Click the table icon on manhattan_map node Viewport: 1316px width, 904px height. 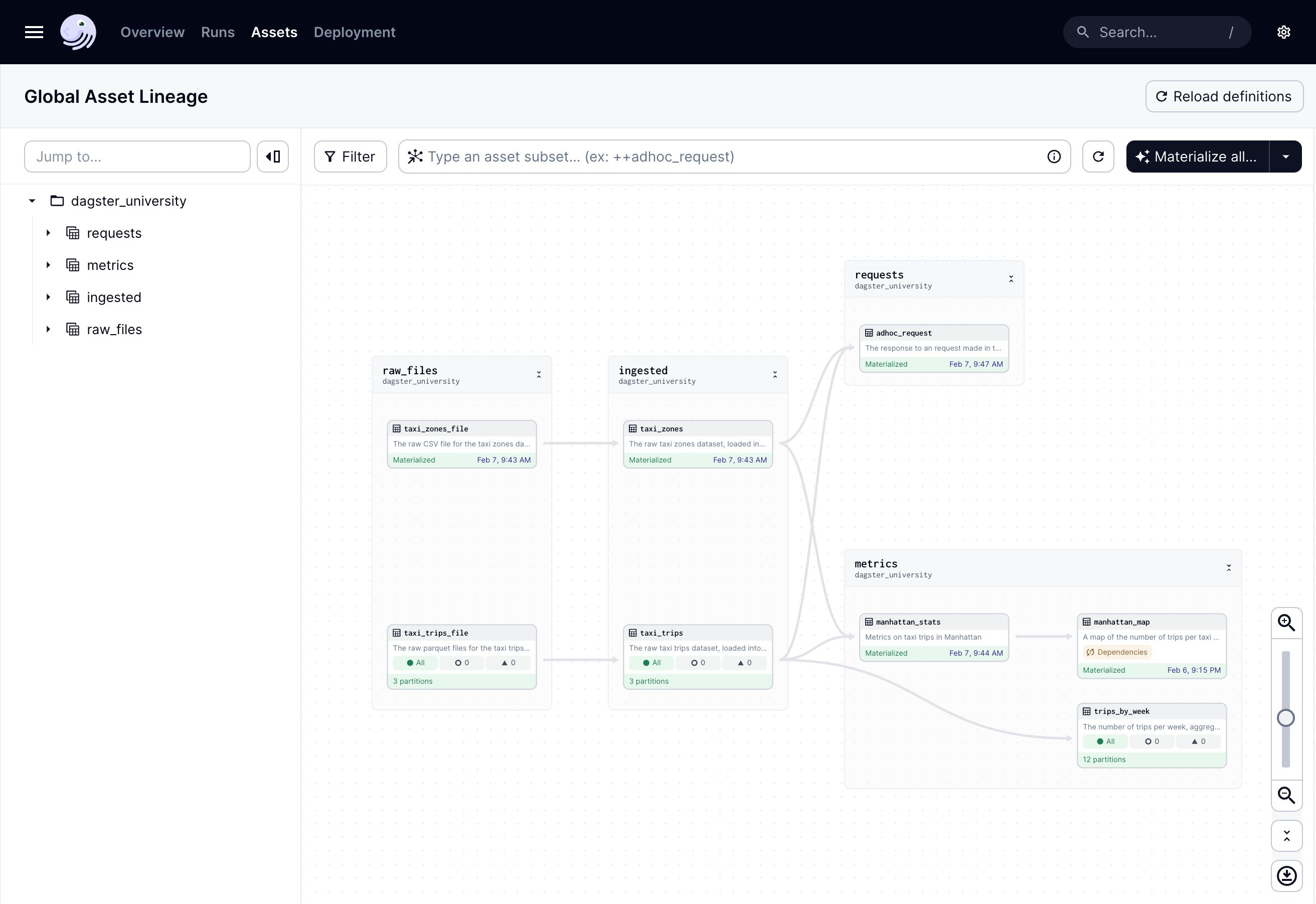tap(1087, 622)
